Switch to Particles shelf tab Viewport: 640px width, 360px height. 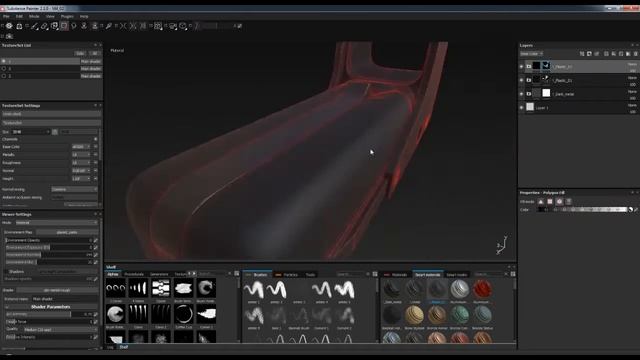coord(291,275)
